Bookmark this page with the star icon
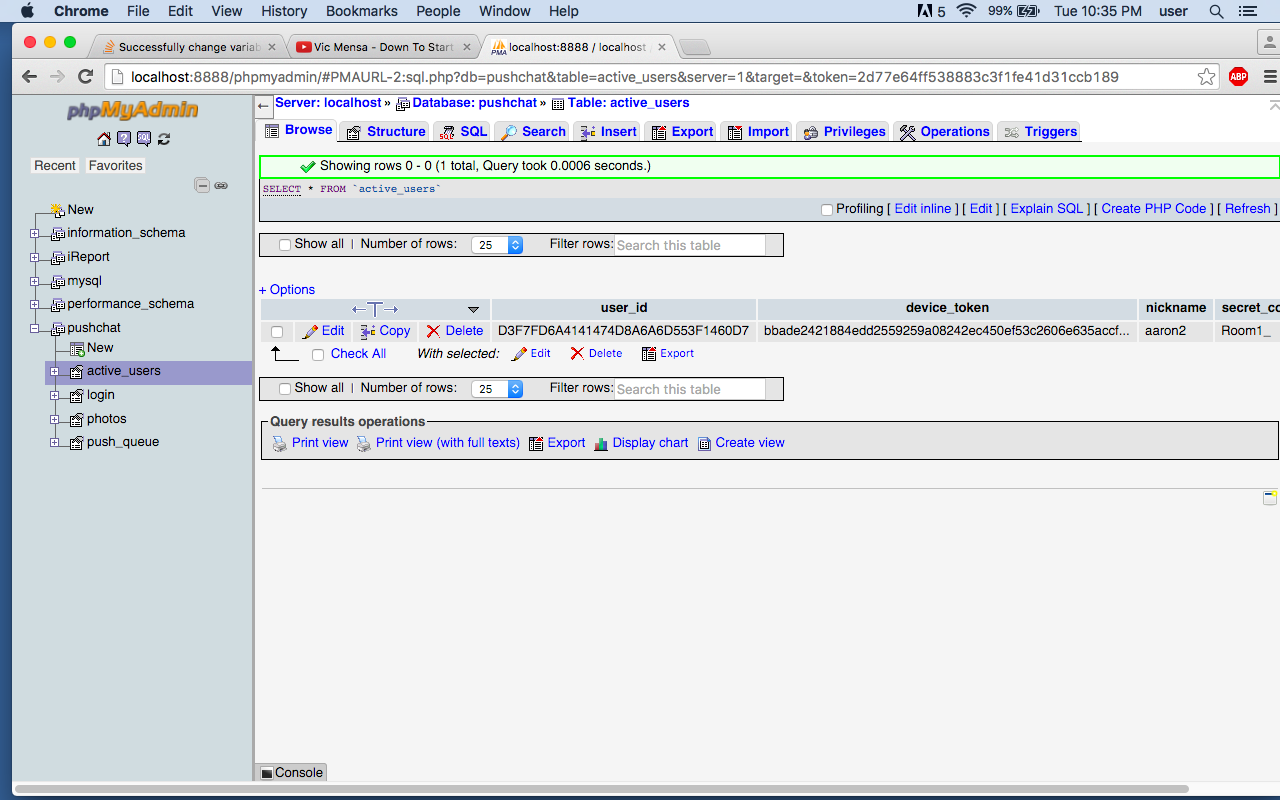 [x=1207, y=77]
